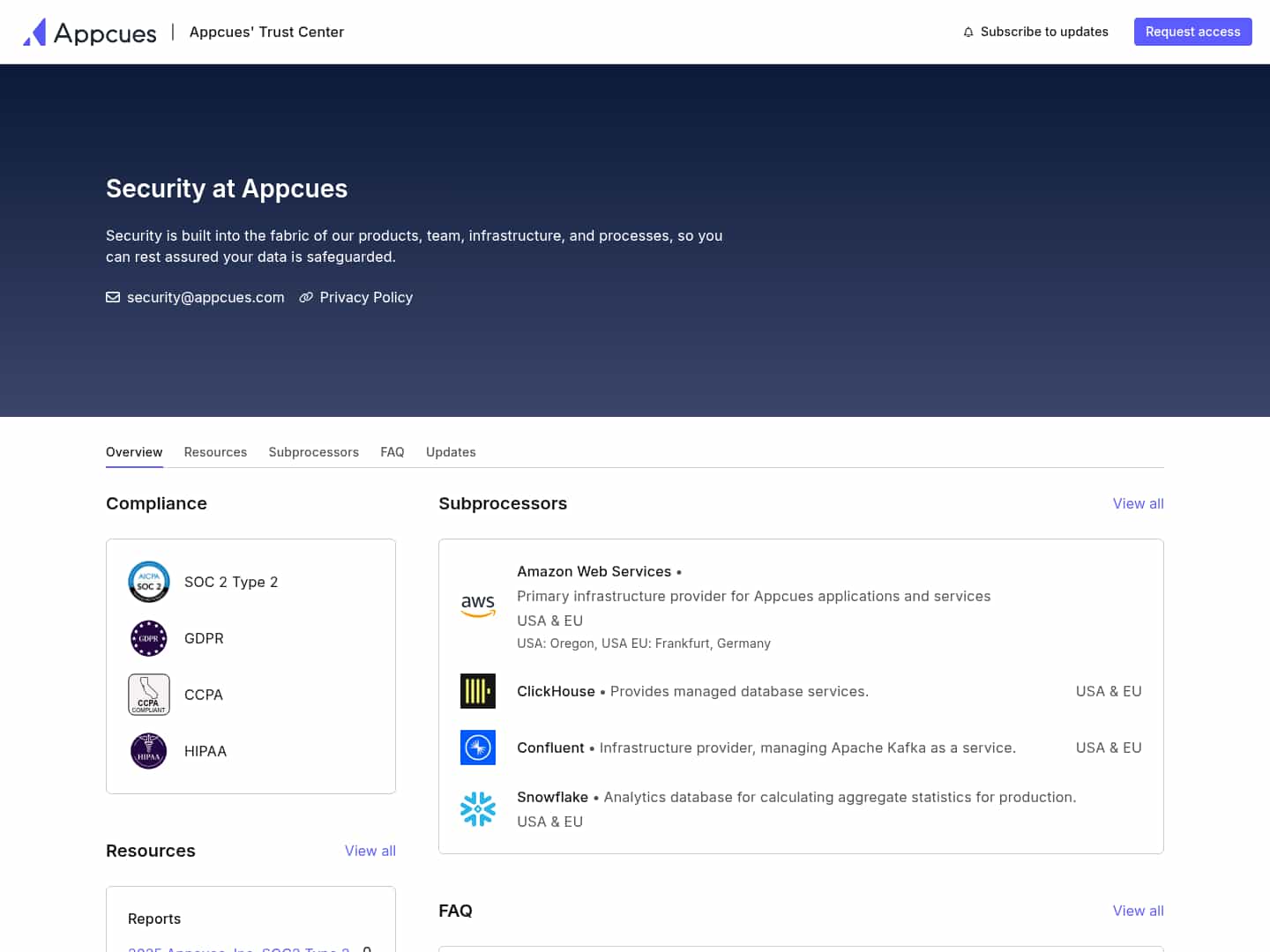The image size is (1270, 952).
Task: Click the GDPR compliance badge
Action: coord(149,638)
